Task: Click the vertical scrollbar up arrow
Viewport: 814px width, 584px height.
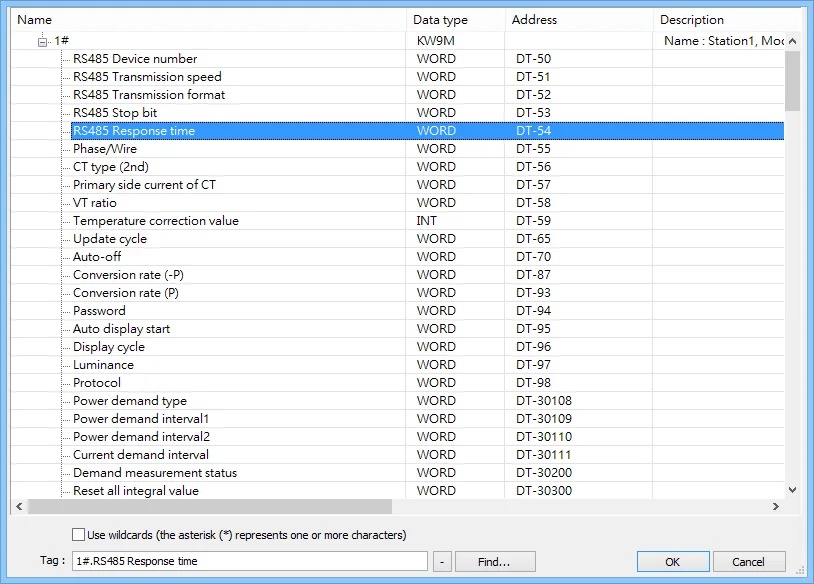Action: [x=792, y=41]
